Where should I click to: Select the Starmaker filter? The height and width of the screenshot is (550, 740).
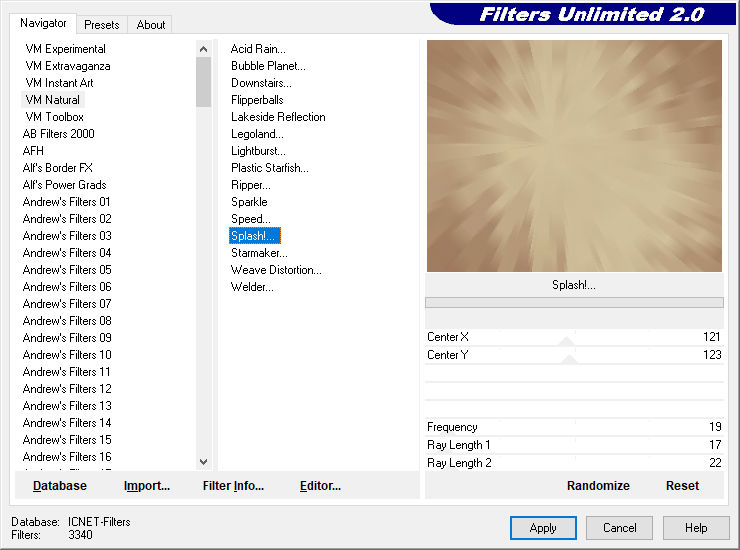(259, 253)
